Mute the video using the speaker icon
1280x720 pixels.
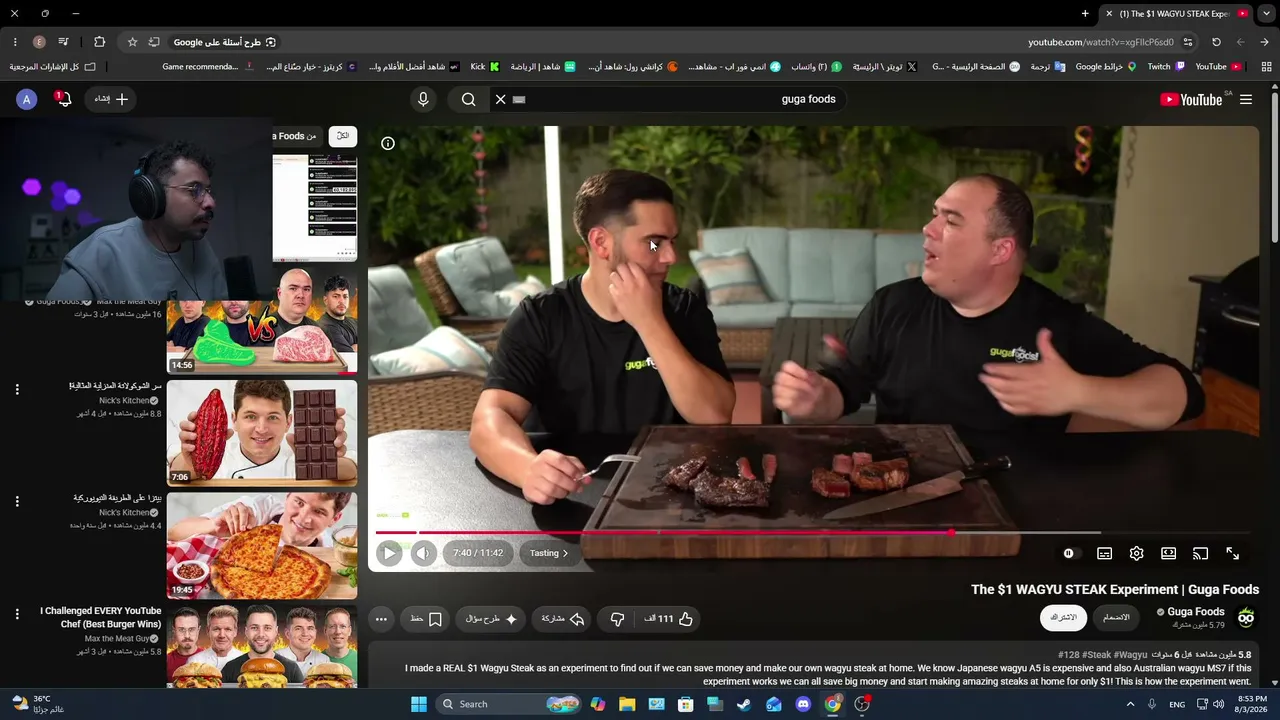(x=424, y=553)
